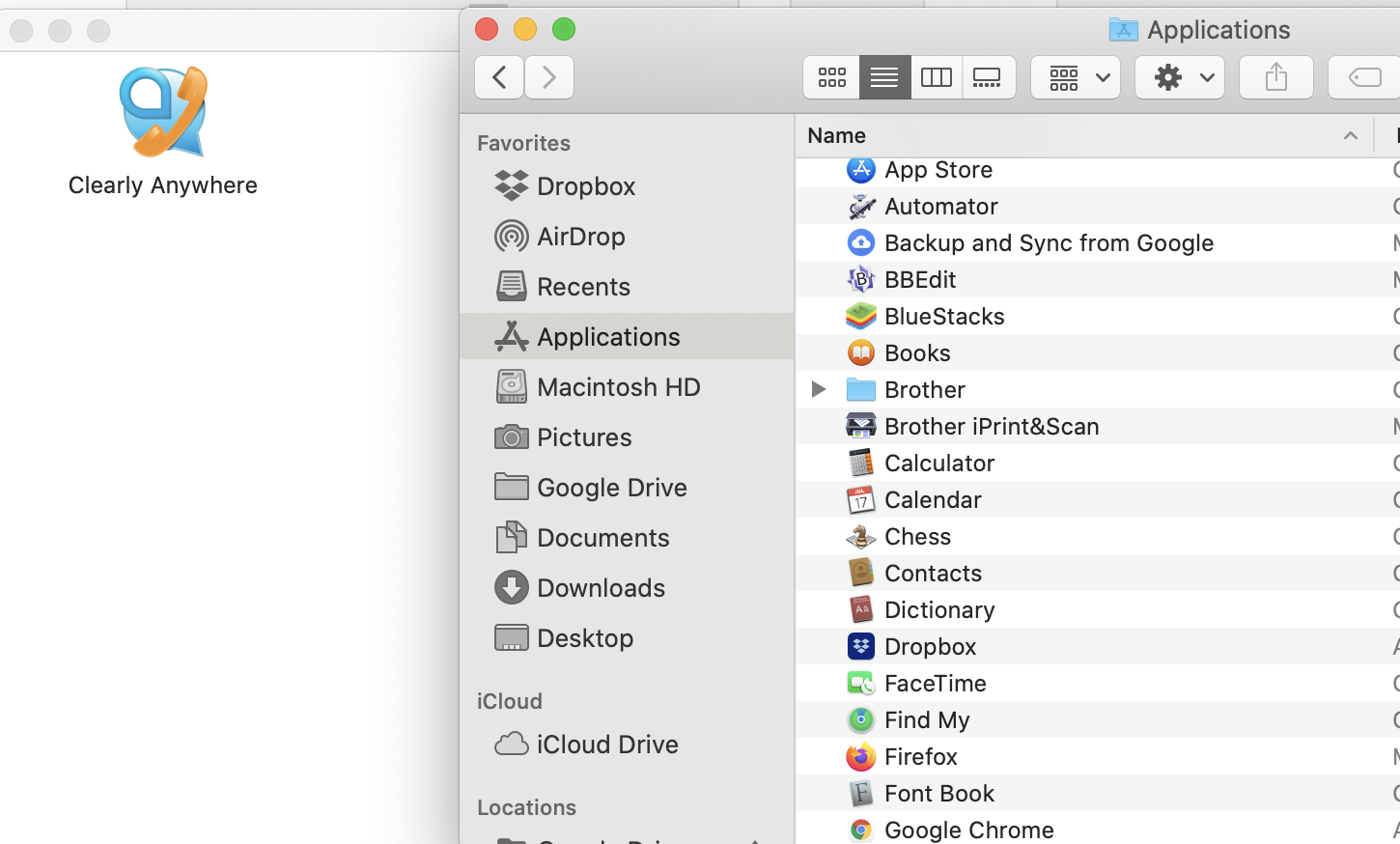The image size is (1400, 844).
Task: Sort by the Name column header
Action: (1084, 135)
